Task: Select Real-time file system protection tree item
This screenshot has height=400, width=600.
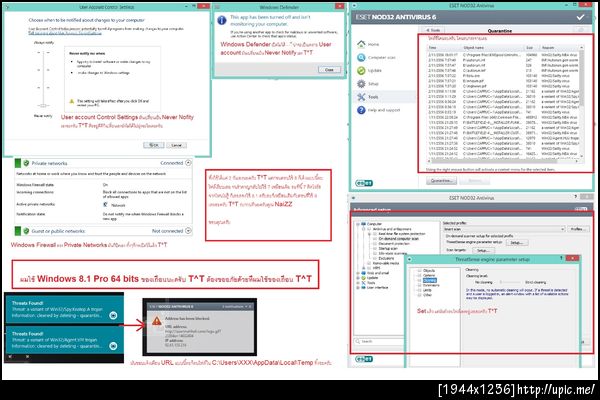Action: pyautogui.click(x=401, y=233)
